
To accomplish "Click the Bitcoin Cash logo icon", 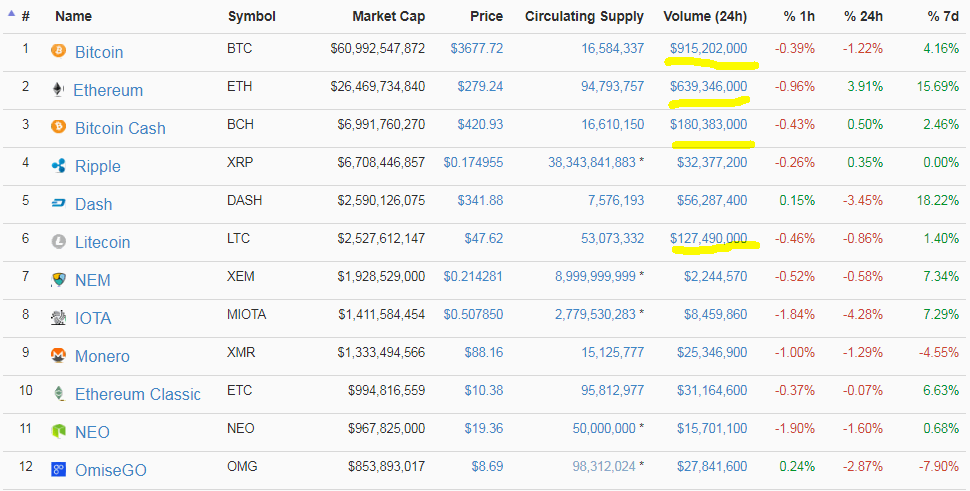I will [58, 127].
